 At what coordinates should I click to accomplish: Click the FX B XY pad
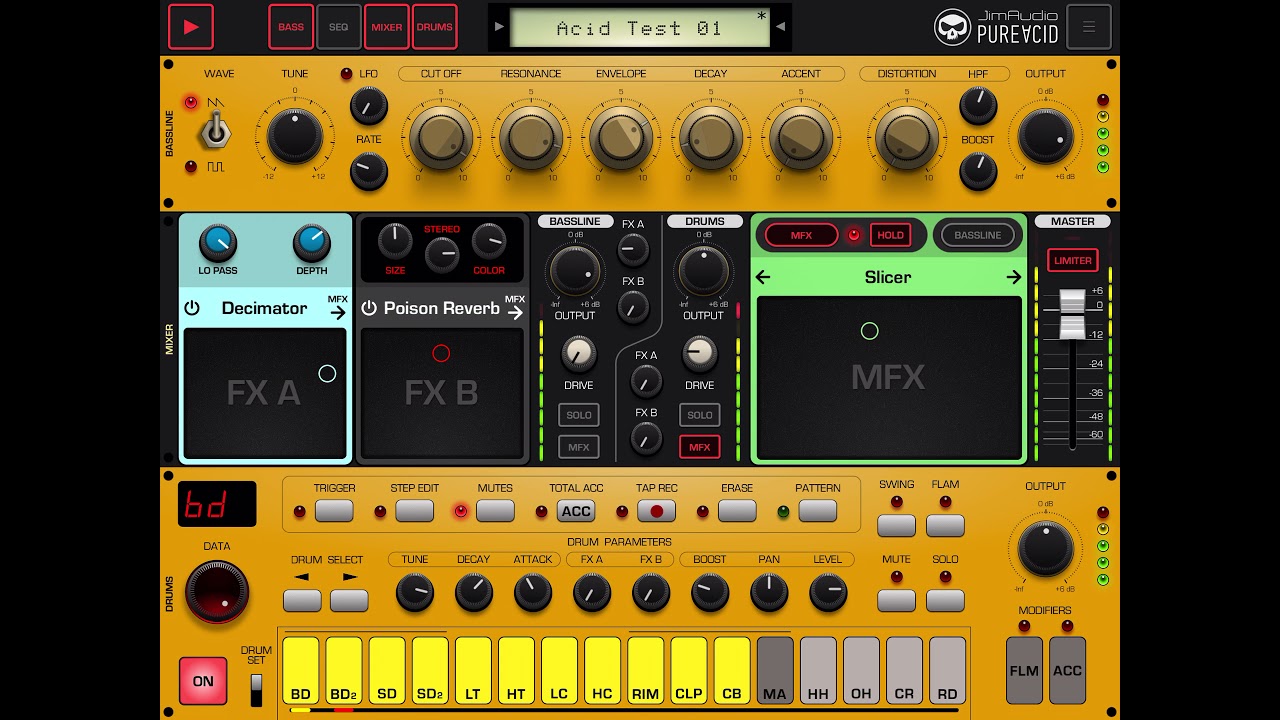pos(441,393)
